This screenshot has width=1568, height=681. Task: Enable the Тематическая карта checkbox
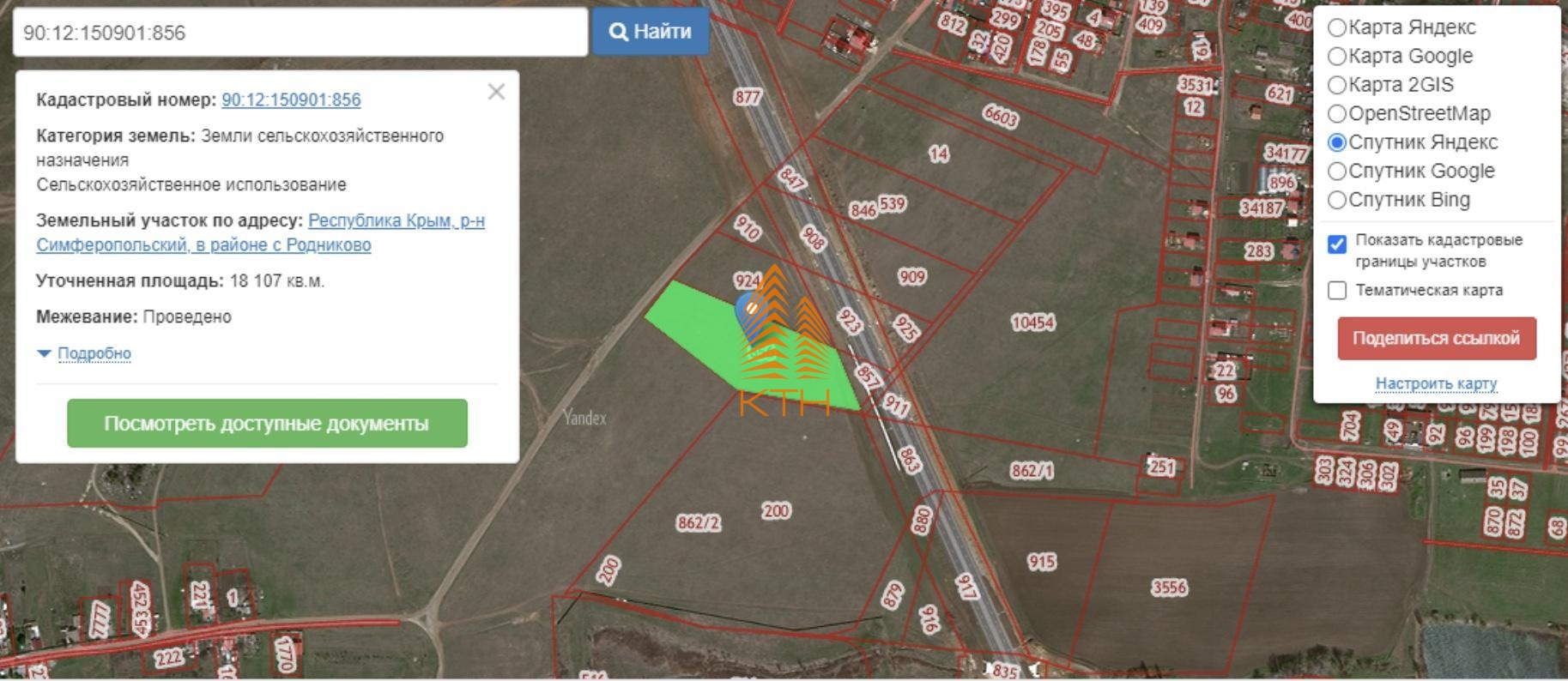[x=1337, y=291]
